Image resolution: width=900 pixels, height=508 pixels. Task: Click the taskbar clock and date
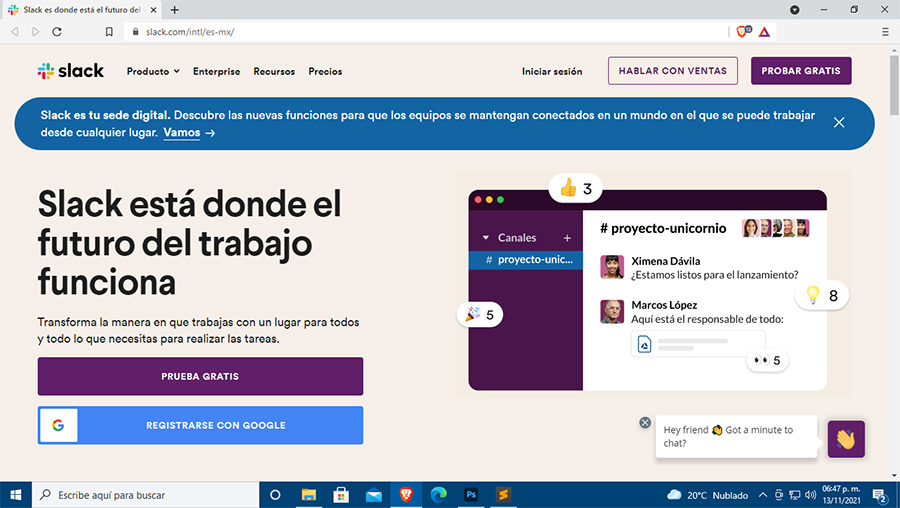[841, 495]
